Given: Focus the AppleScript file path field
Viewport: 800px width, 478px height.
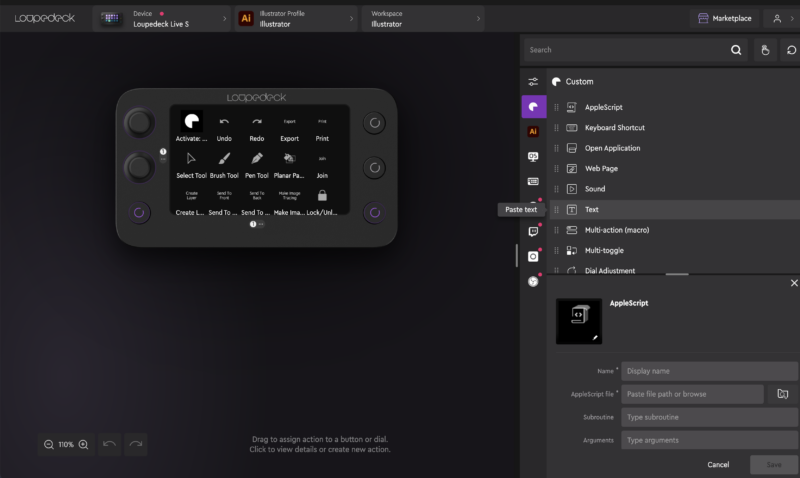Looking at the screenshot, I should [692, 394].
